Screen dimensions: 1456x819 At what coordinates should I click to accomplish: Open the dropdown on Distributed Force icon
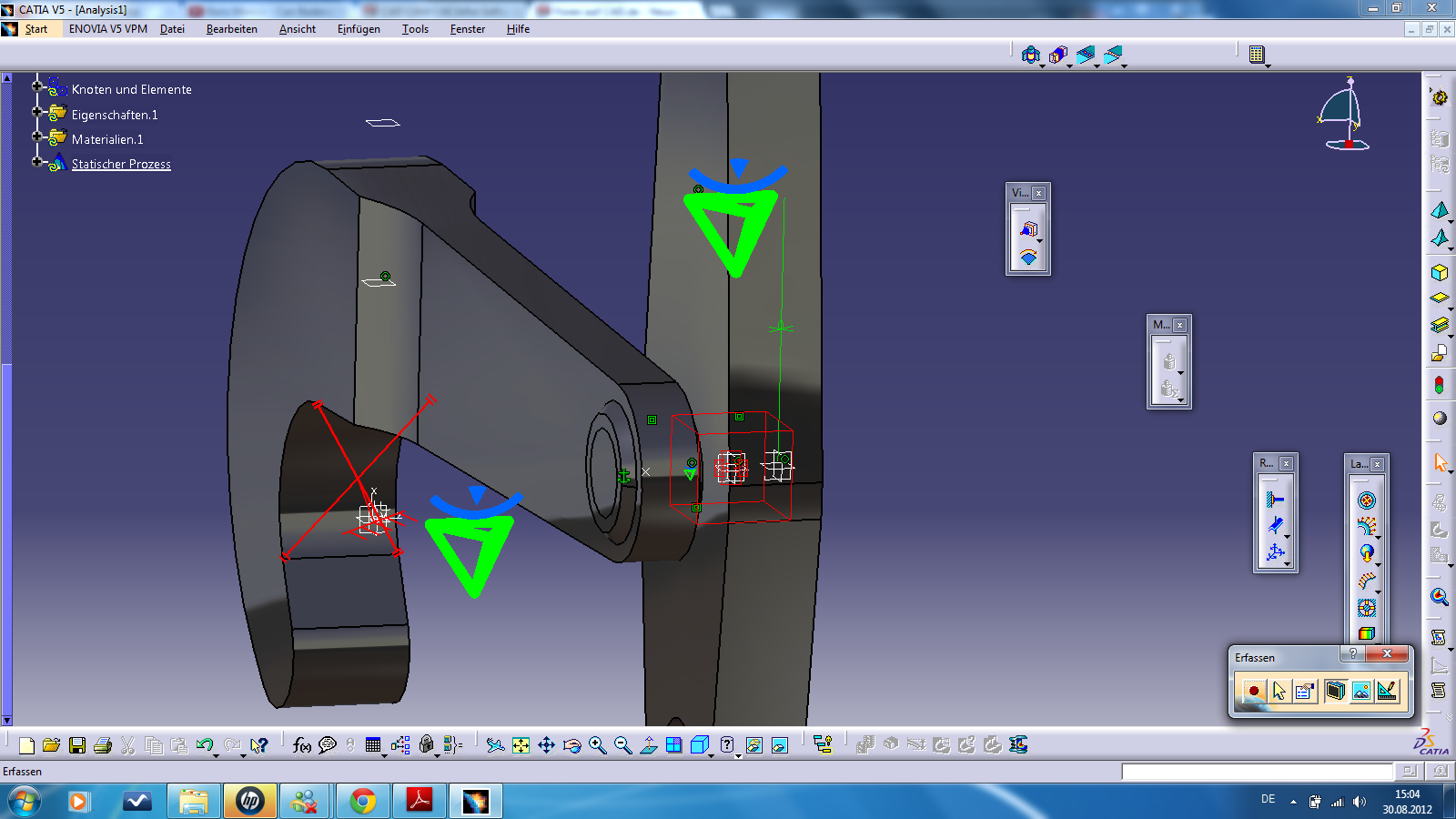pos(1379,537)
